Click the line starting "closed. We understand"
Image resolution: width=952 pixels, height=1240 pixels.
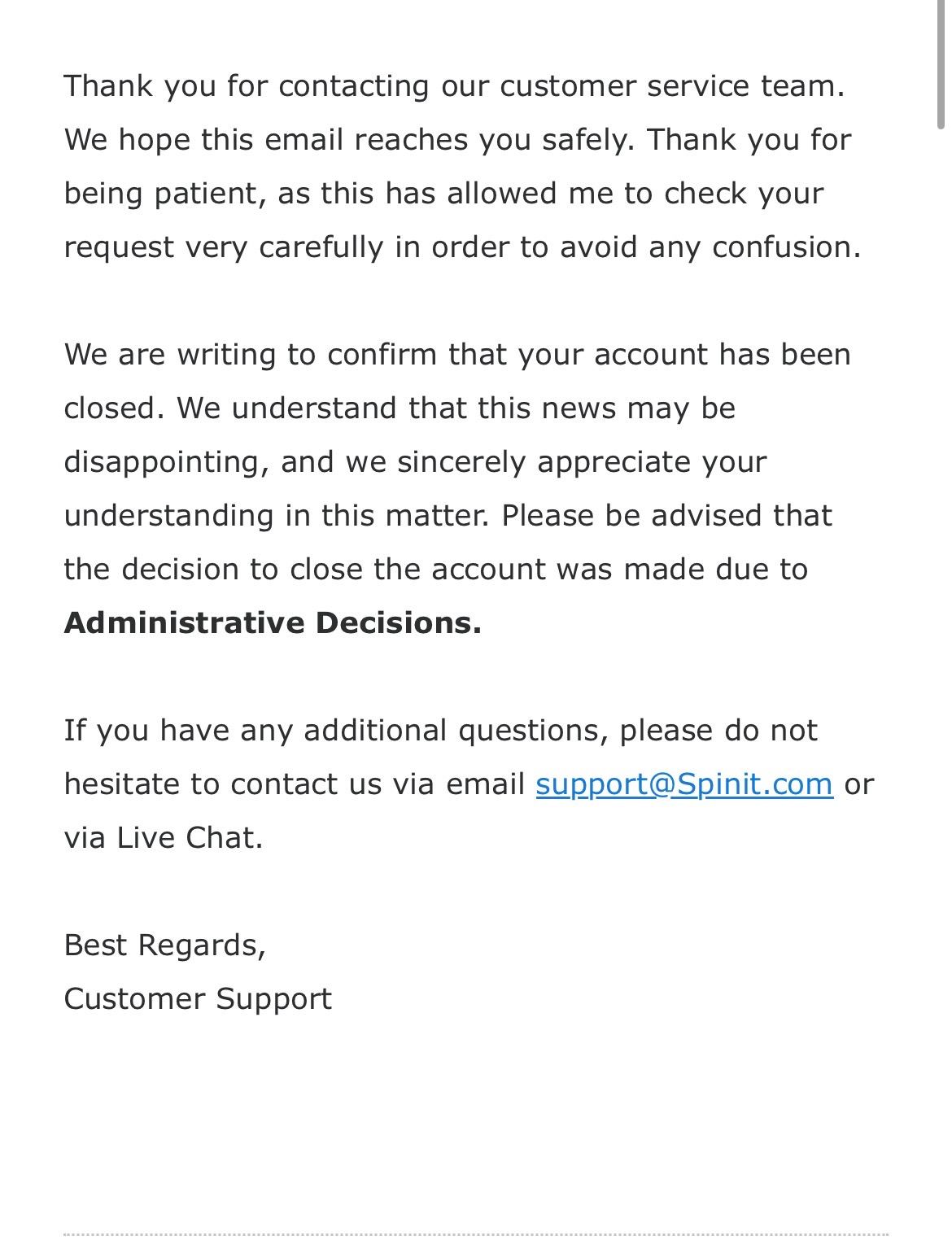400,408
